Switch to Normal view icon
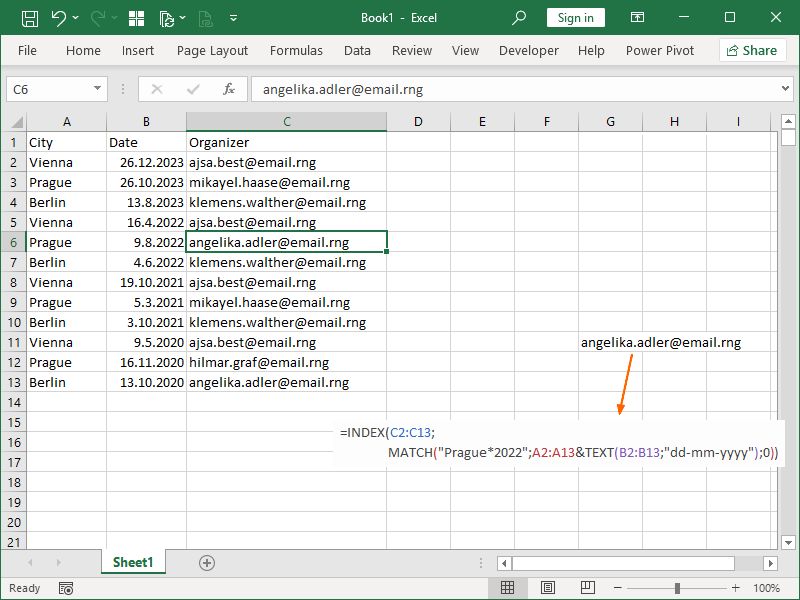The height and width of the screenshot is (600, 800). tap(507, 588)
